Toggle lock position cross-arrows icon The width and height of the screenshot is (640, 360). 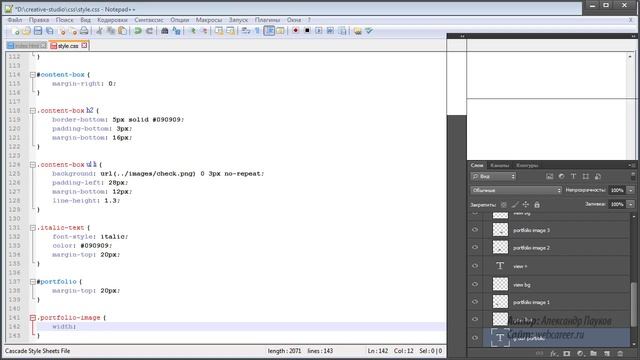click(526, 205)
